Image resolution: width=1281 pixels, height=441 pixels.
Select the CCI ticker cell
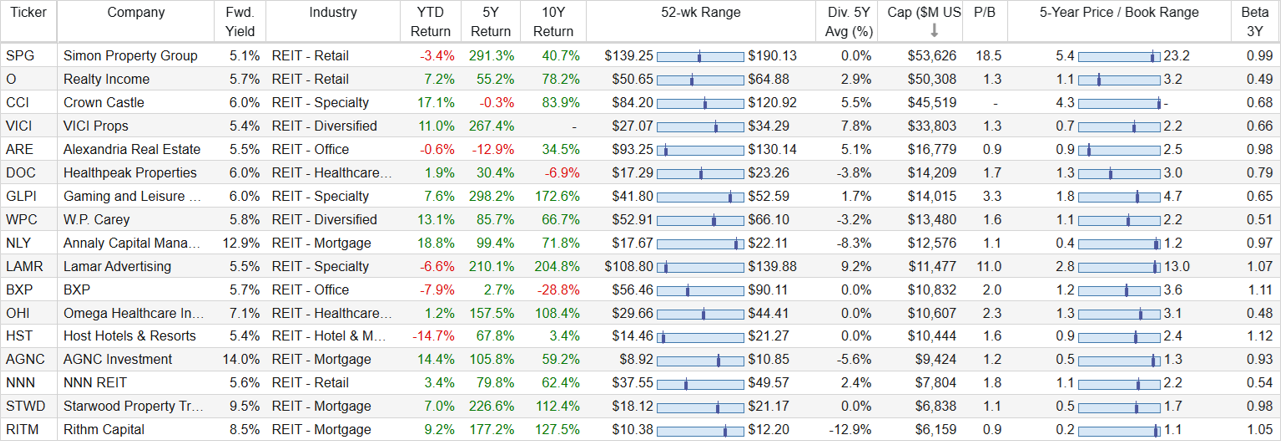coord(29,102)
